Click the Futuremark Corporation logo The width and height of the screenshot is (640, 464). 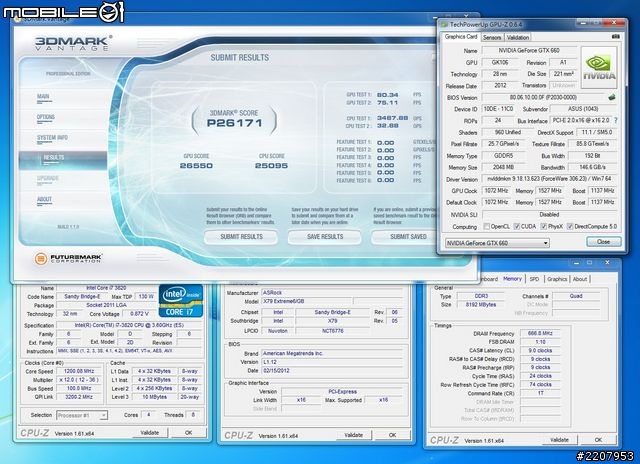(68, 258)
